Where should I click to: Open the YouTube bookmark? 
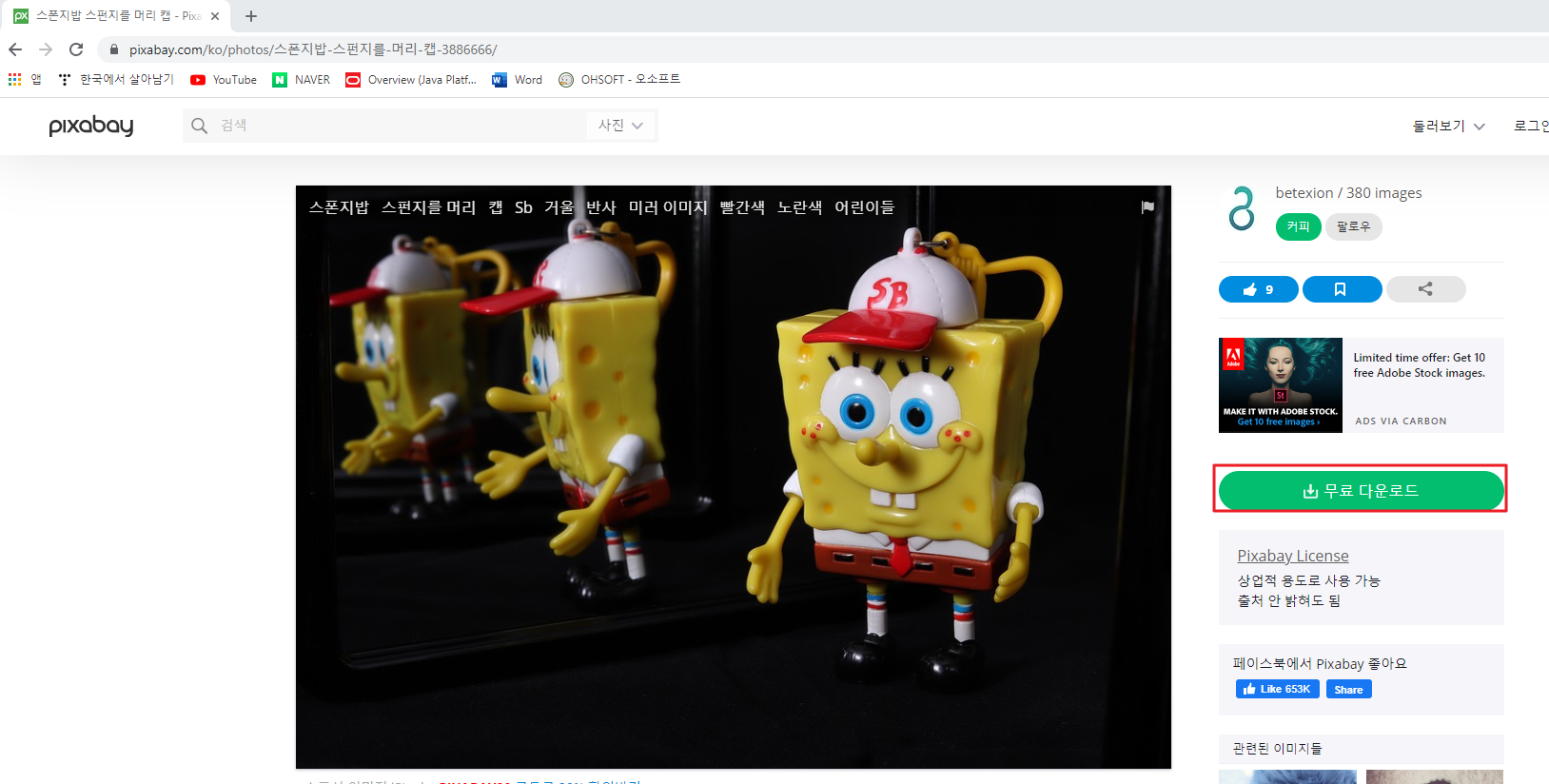click(x=224, y=80)
